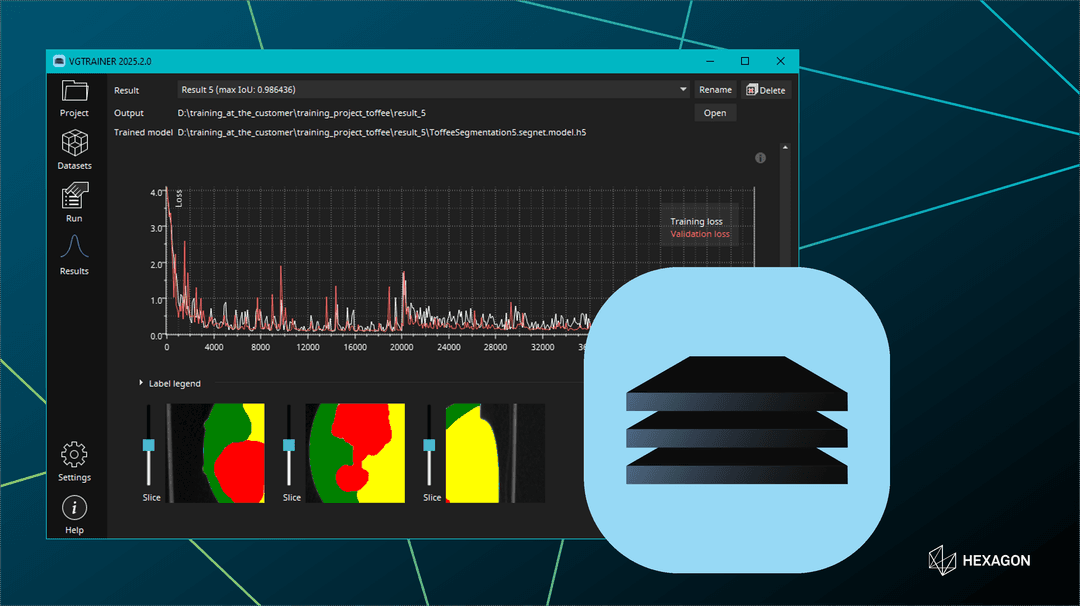Click the info icon above the loss chart
1080x606 pixels.
coord(760,157)
